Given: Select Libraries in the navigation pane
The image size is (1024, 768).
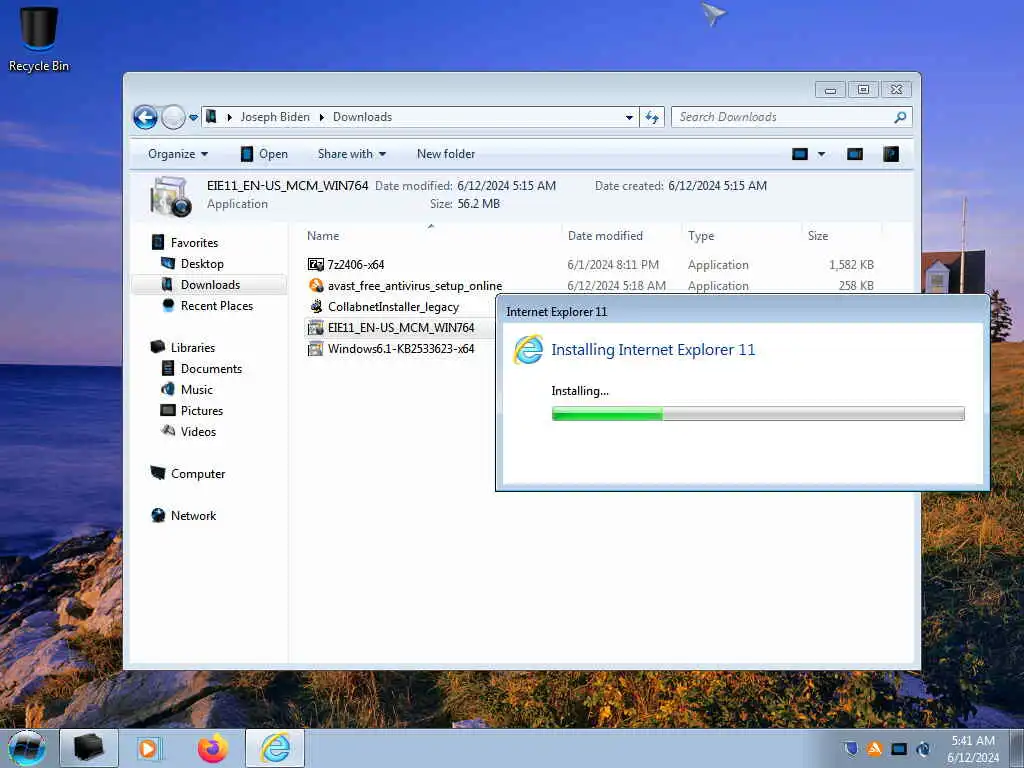Looking at the screenshot, I should 193,347.
